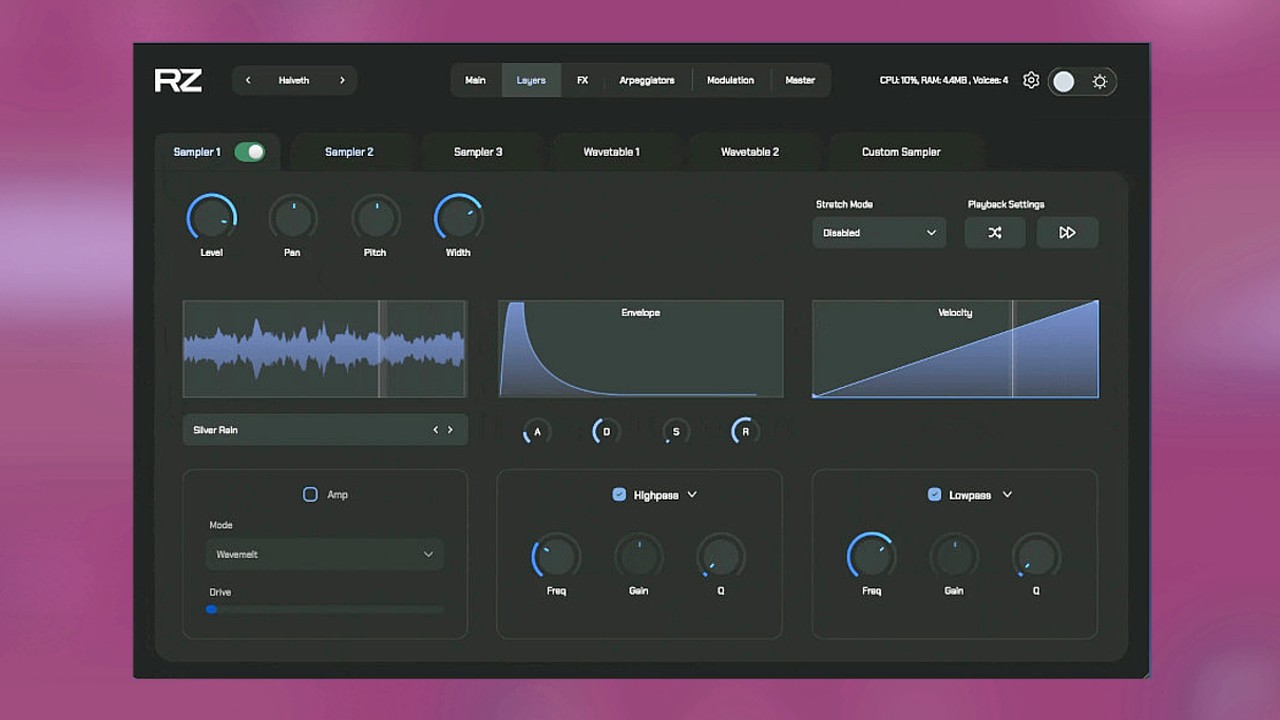The height and width of the screenshot is (720, 1280).
Task: Switch to the Modulation tab
Action: [x=731, y=80]
